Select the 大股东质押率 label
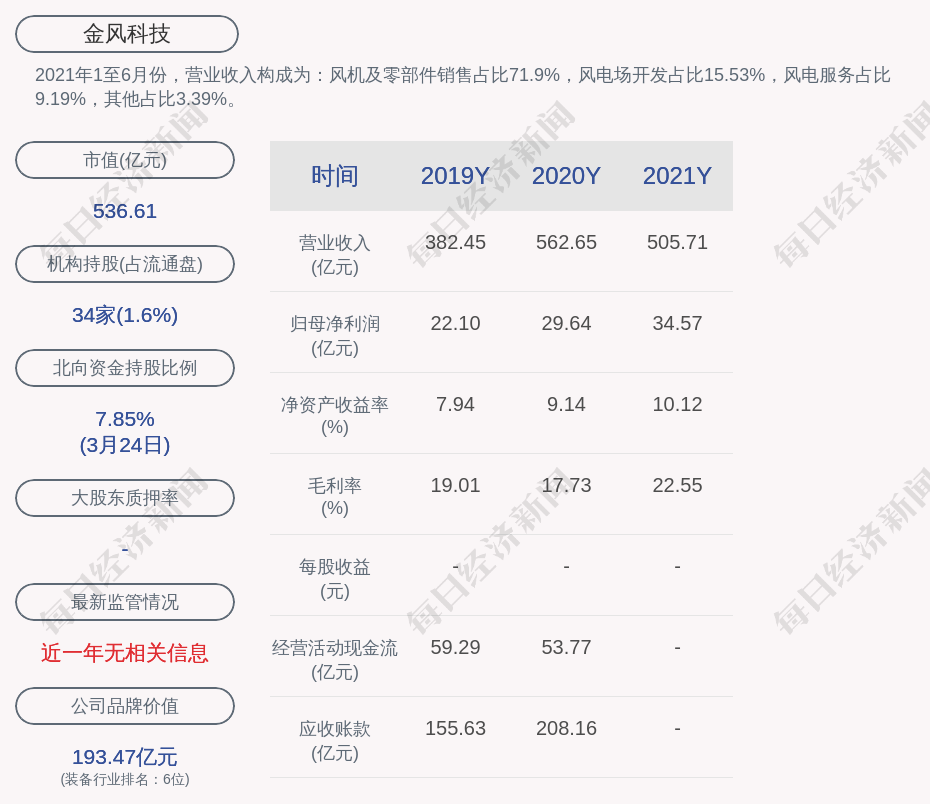The height and width of the screenshot is (804, 930). tap(125, 498)
